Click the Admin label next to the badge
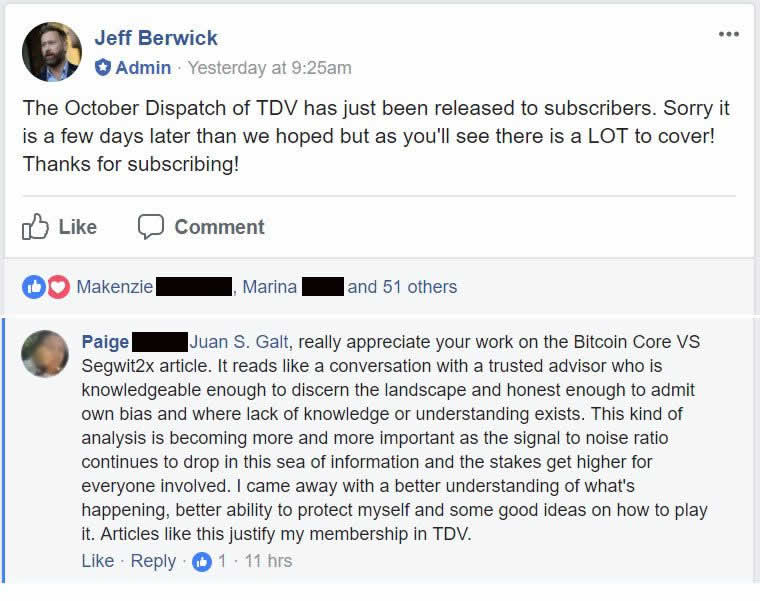 [x=143, y=68]
